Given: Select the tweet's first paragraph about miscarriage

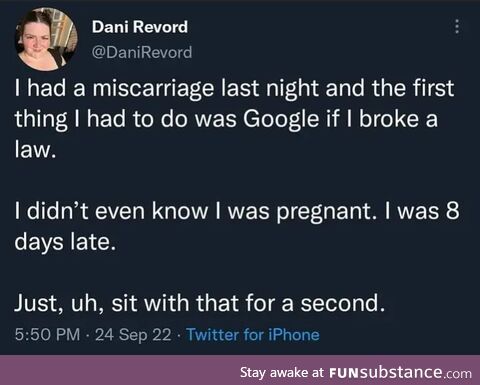Looking at the screenshot, I should [234, 119].
